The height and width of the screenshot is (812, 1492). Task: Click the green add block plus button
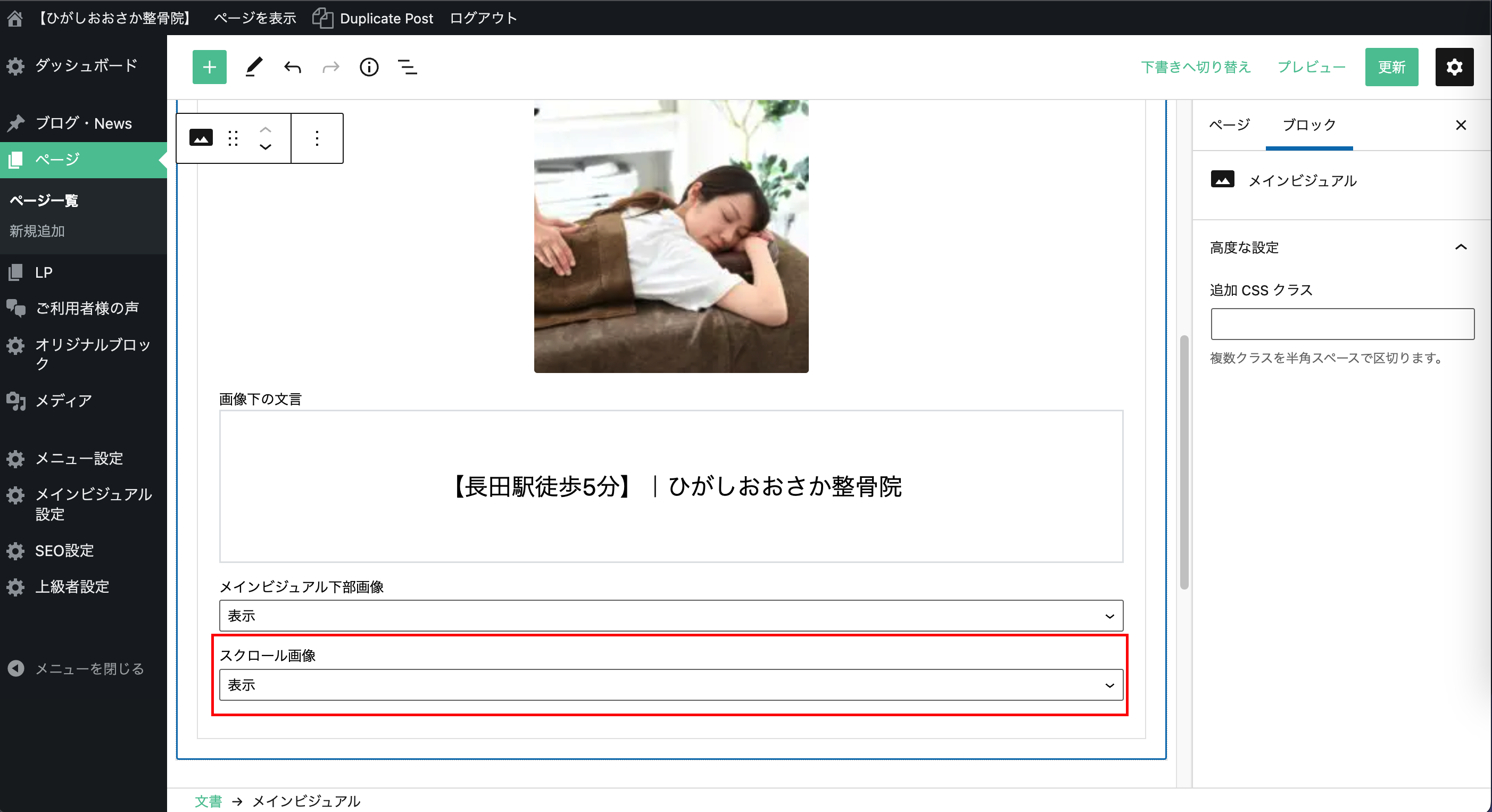(x=209, y=67)
